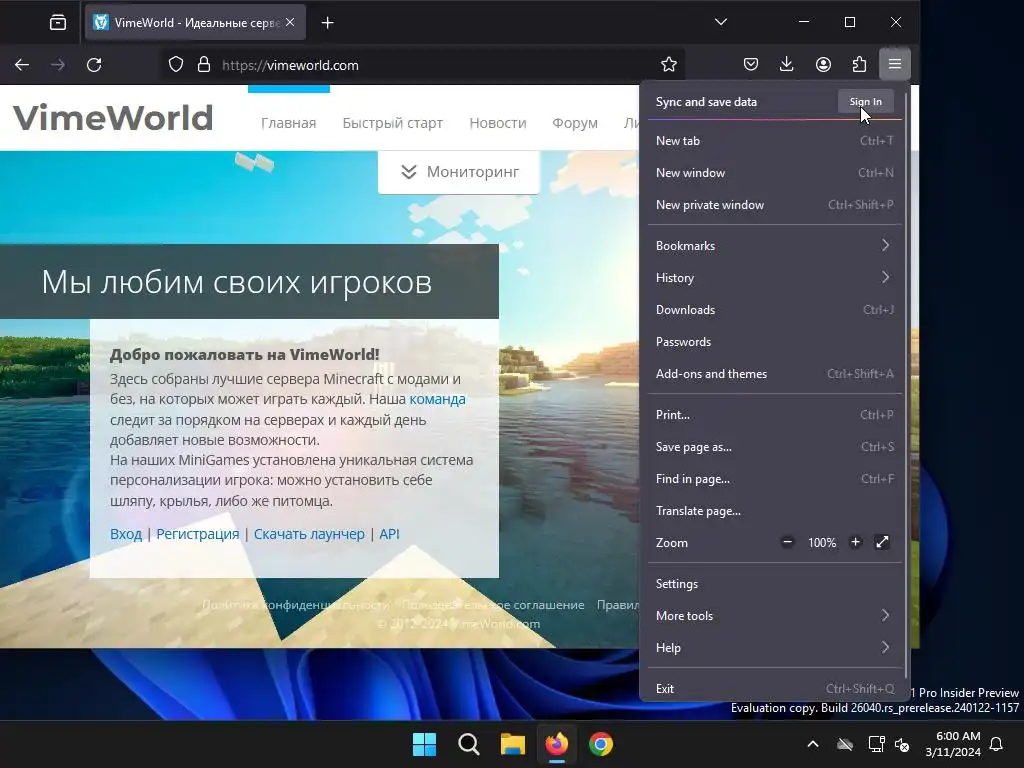
Task: Choose New private window
Action: click(x=775, y=204)
